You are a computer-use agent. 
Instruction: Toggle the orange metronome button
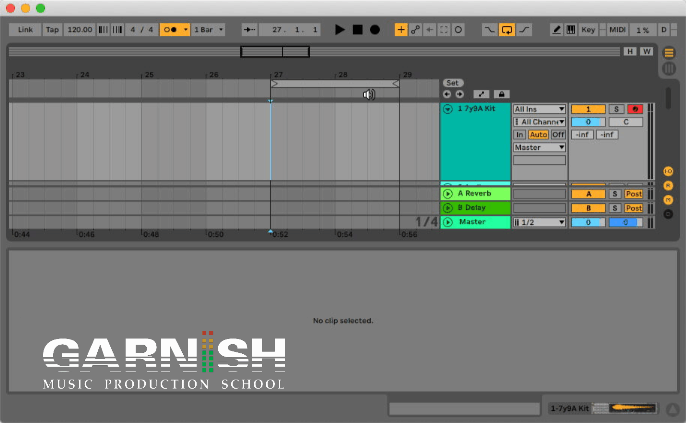[171, 30]
